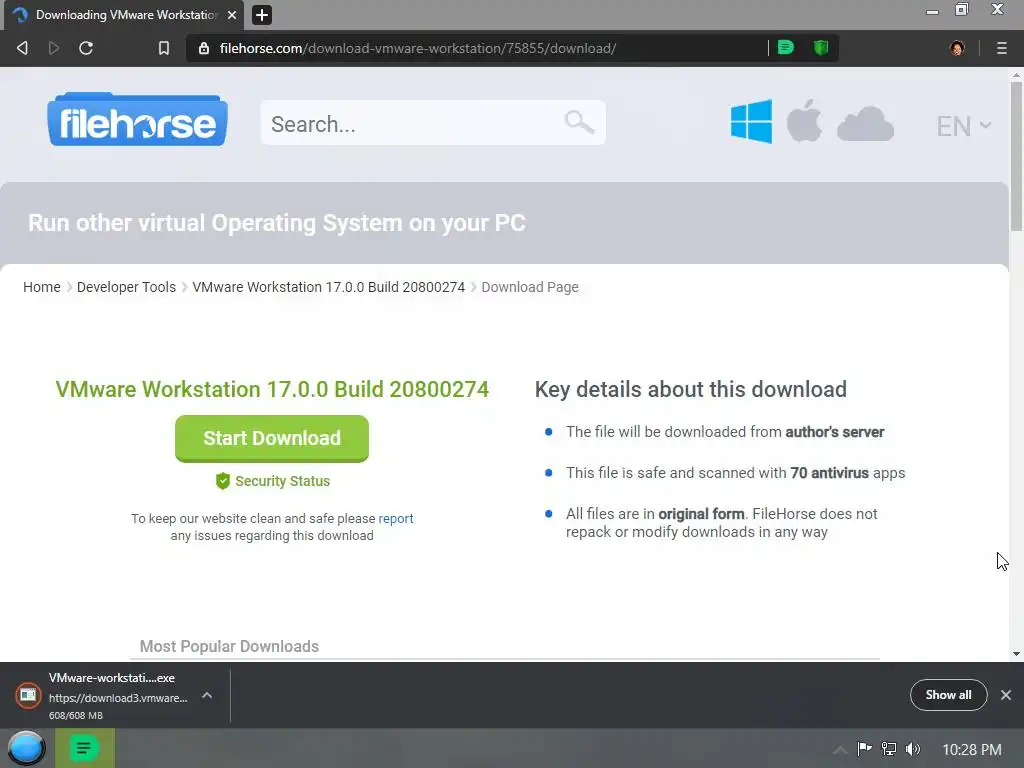Image resolution: width=1024 pixels, height=768 pixels.
Task: Open the user profile avatar
Action: pyautogui.click(x=957, y=48)
